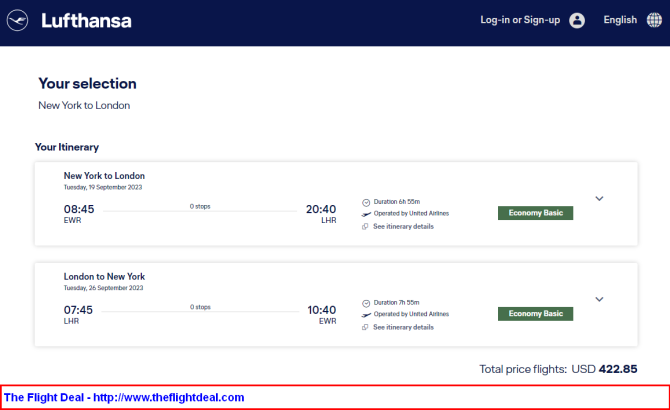Screen dimensions: 670x410
Task: Click copy icon beside outbound itinerary details
Action: tap(365, 226)
